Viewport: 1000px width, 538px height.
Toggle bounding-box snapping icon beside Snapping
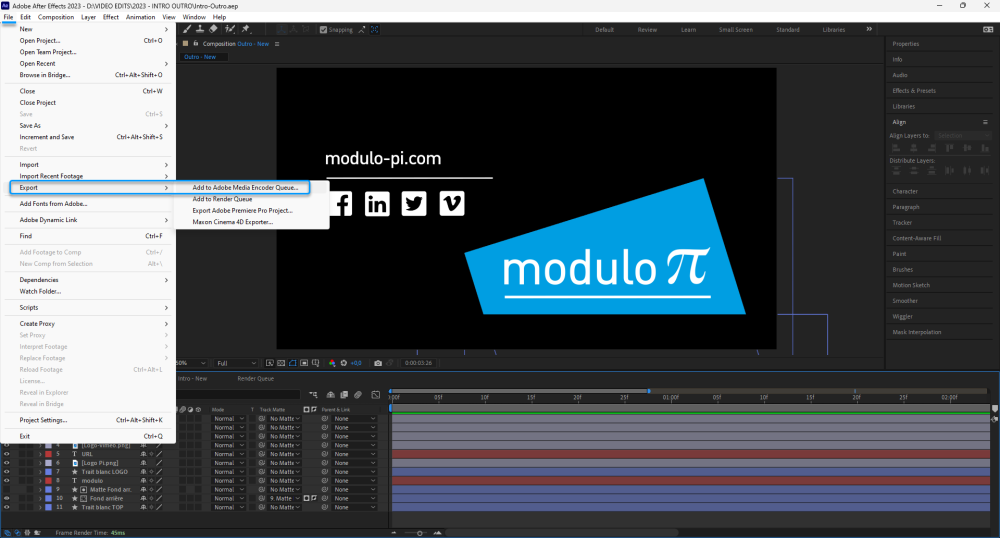coord(374,29)
